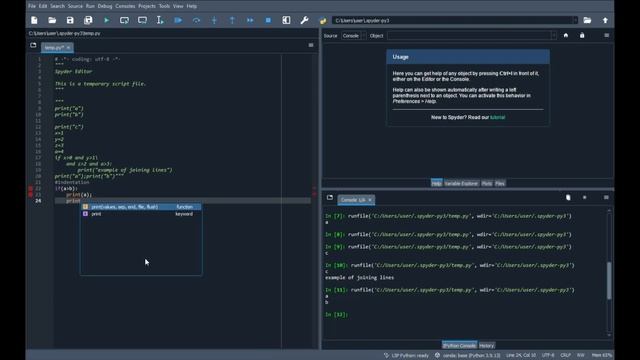
Task: Open the Projects menu
Action: tap(147, 6)
